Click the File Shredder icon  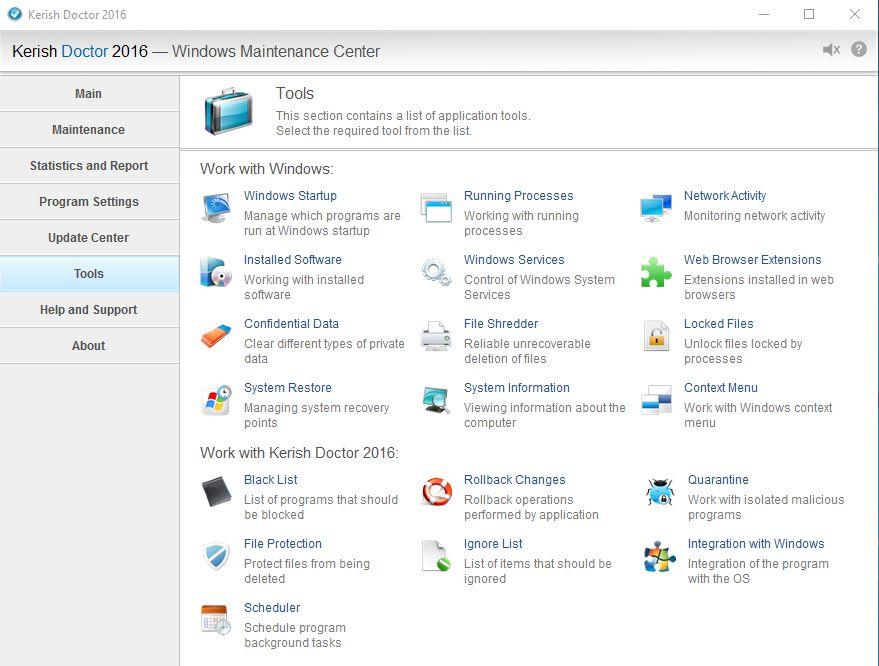(x=436, y=336)
